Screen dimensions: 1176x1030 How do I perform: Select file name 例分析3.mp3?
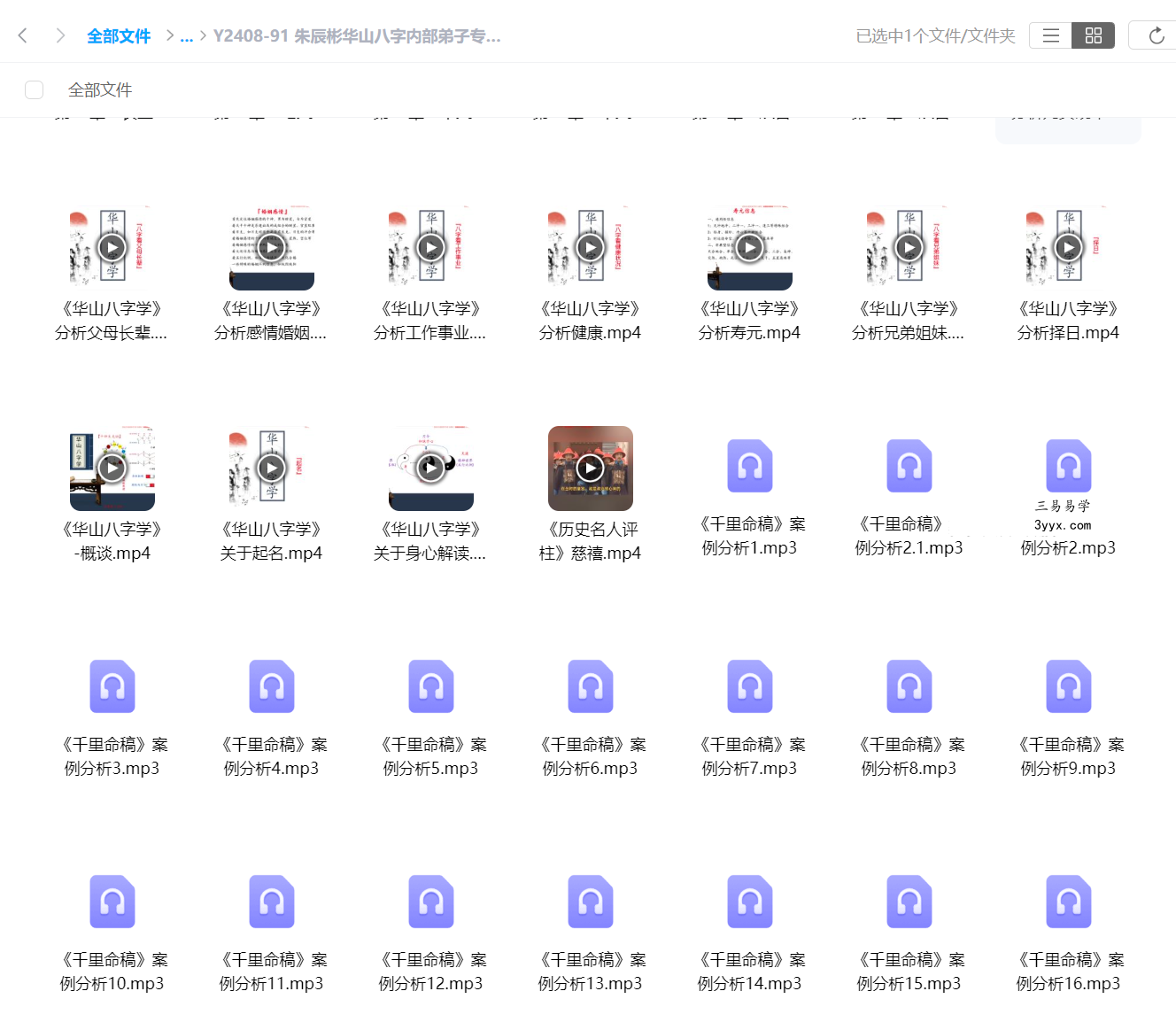pos(112,769)
